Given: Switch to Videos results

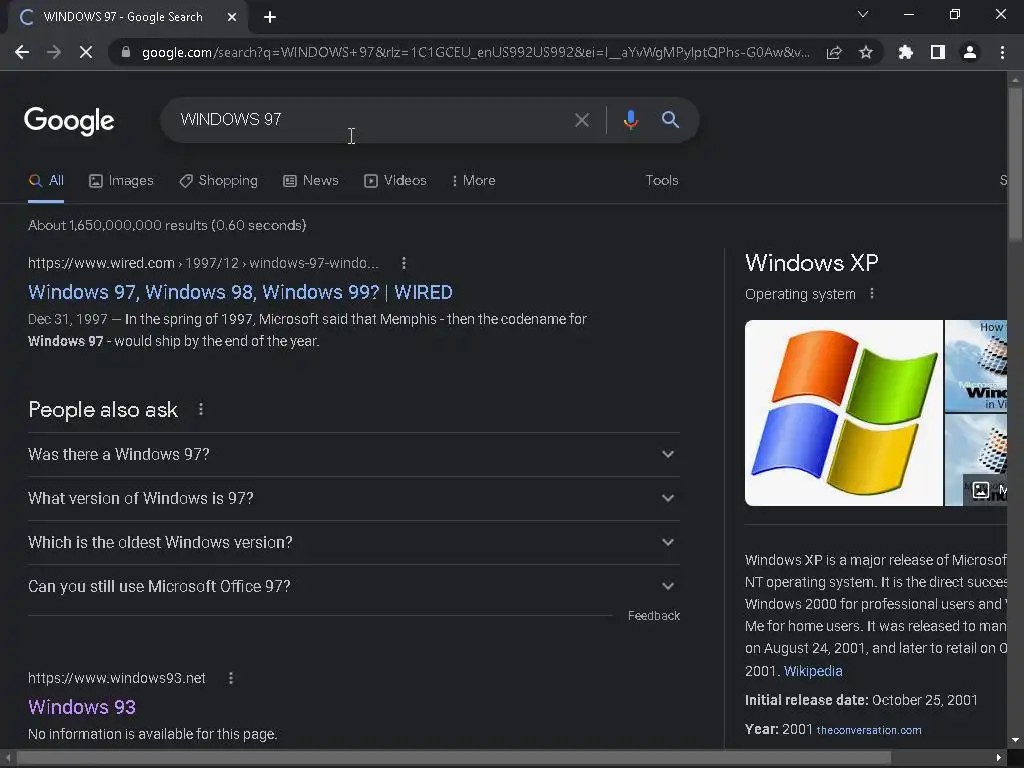Looking at the screenshot, I should coord(395,181).
